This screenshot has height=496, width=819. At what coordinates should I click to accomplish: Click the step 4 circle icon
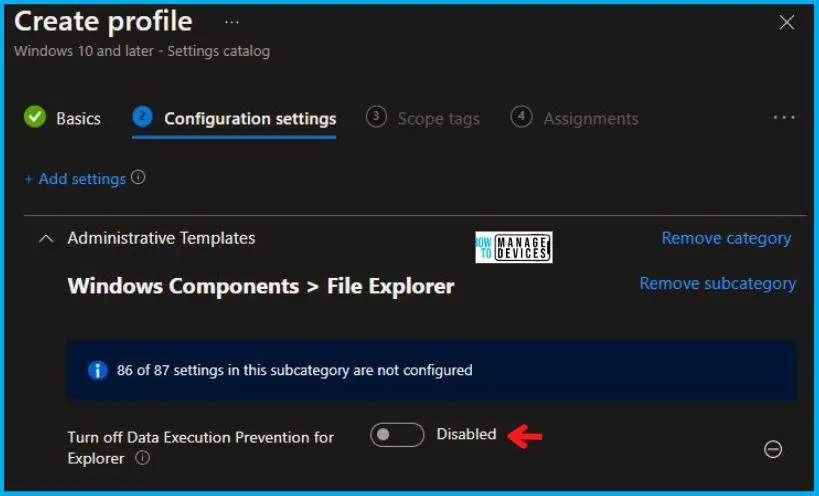521,117
